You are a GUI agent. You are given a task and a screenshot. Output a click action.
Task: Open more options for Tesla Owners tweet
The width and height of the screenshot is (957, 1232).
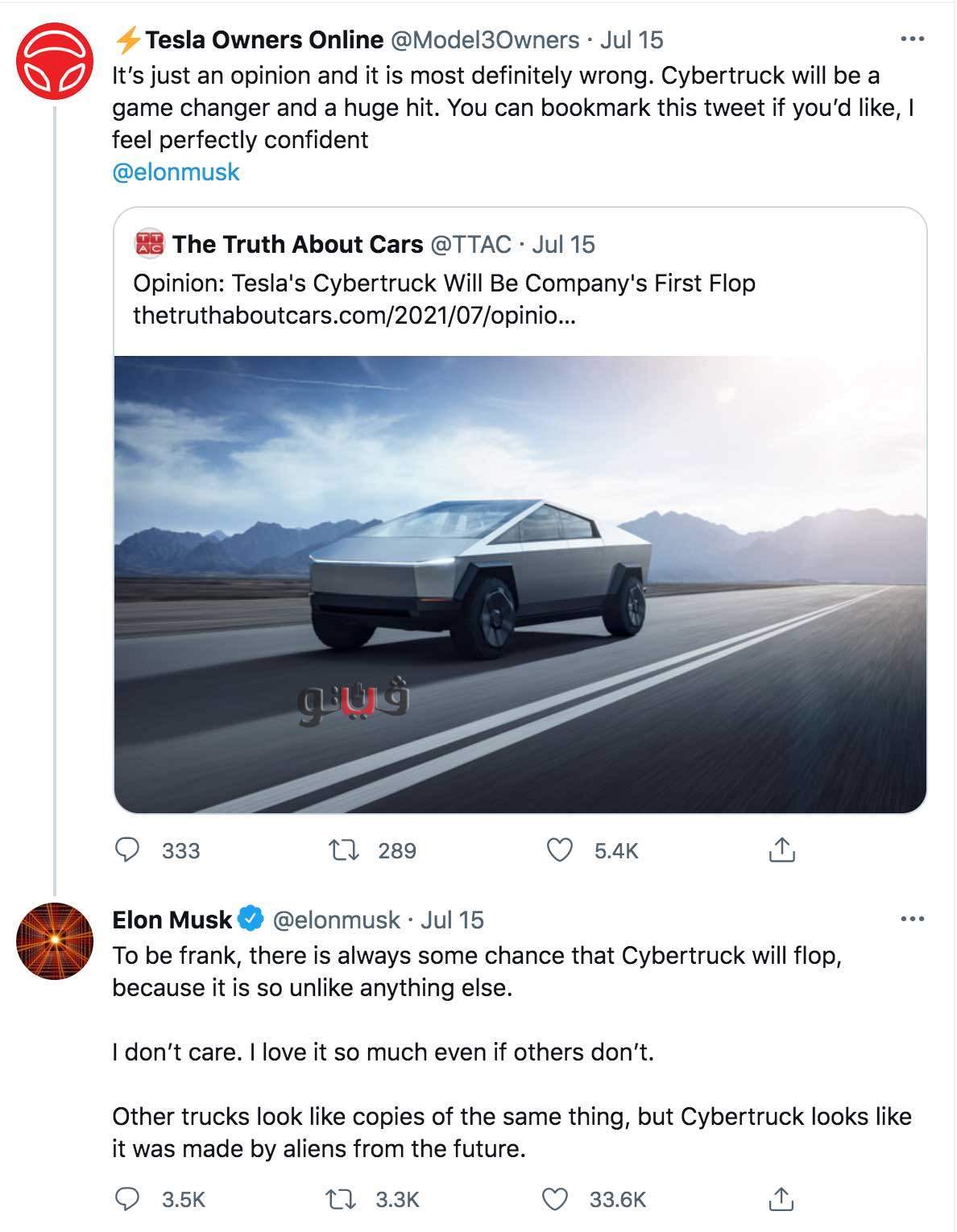click(x=912, y=39)
